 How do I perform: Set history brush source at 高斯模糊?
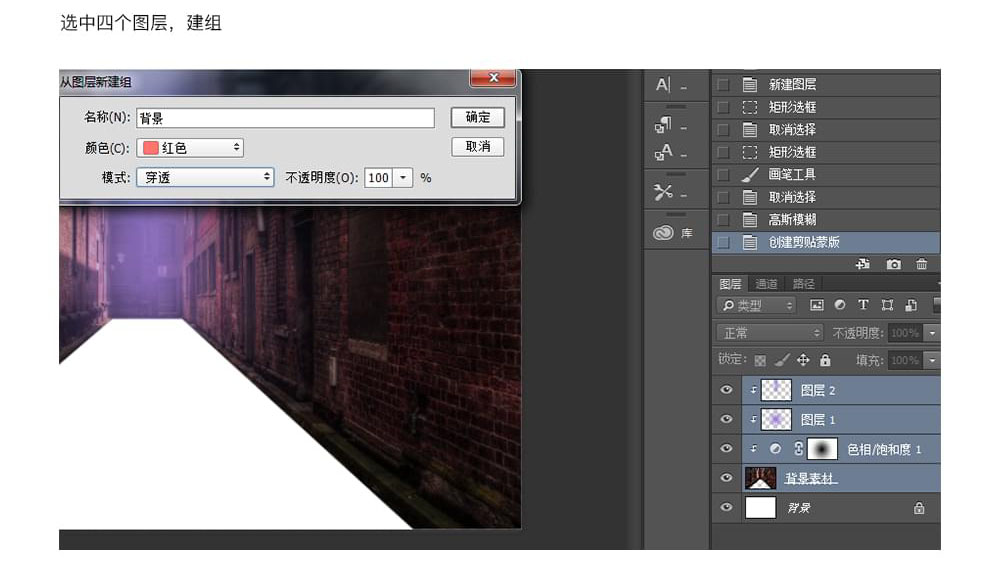(723, 220)
